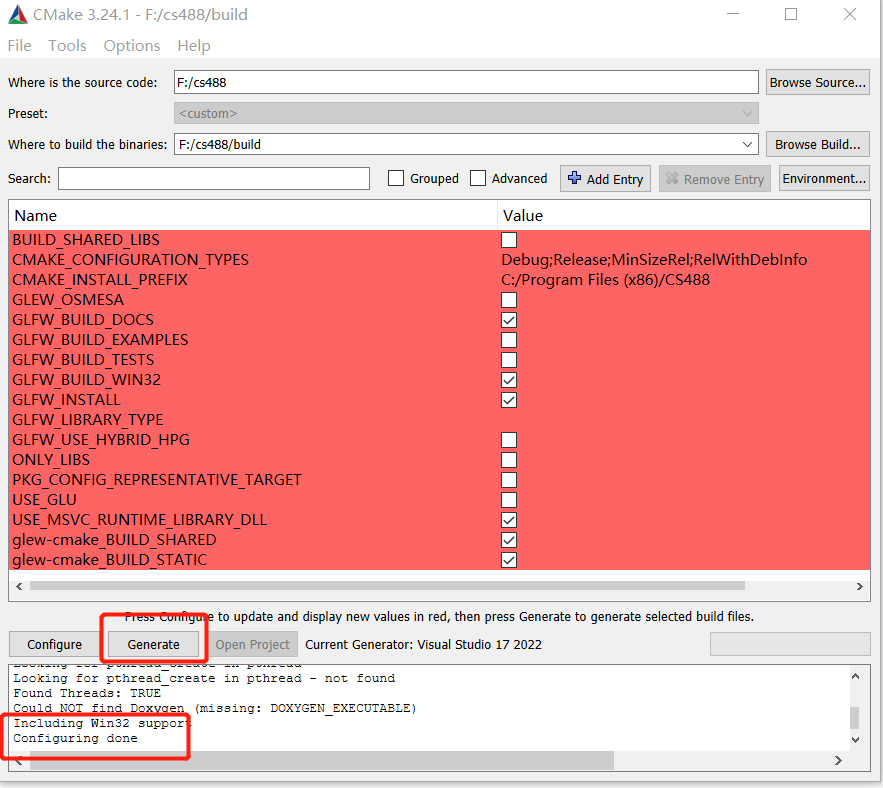This screenshot has width=883, height=788.
Task: Click the progress bar beside generator label
Action: (790, 644)
